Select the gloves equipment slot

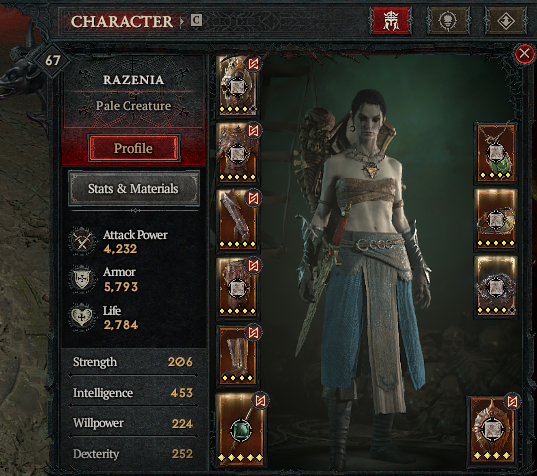click(x=238, y=220)
